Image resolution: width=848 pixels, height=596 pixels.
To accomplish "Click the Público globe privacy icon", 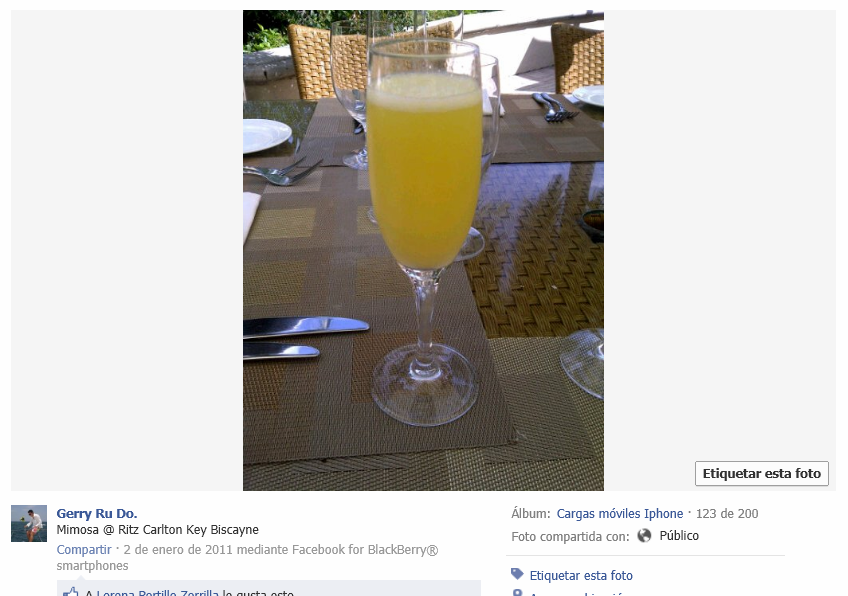I will coord(644,535).
